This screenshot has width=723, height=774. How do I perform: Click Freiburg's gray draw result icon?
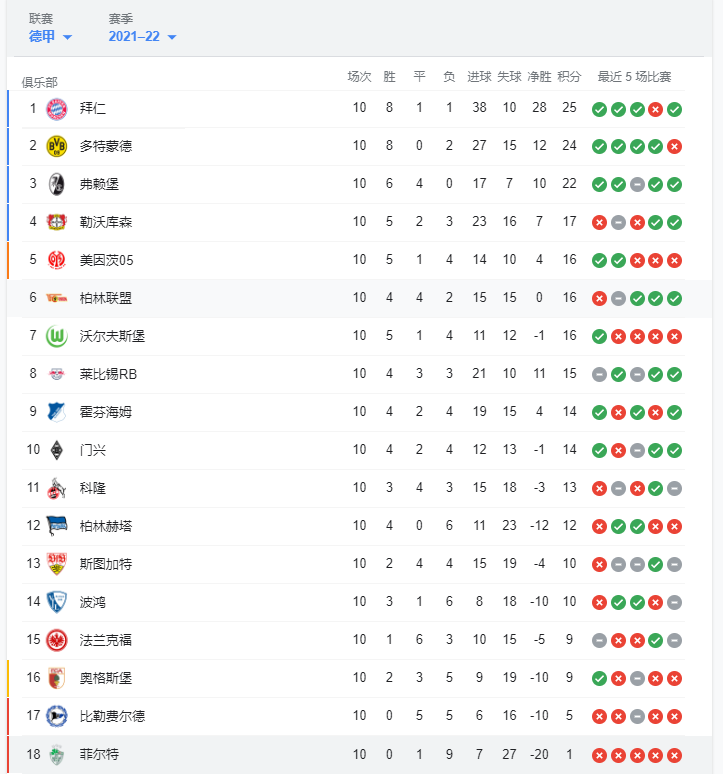pos(637,185)
